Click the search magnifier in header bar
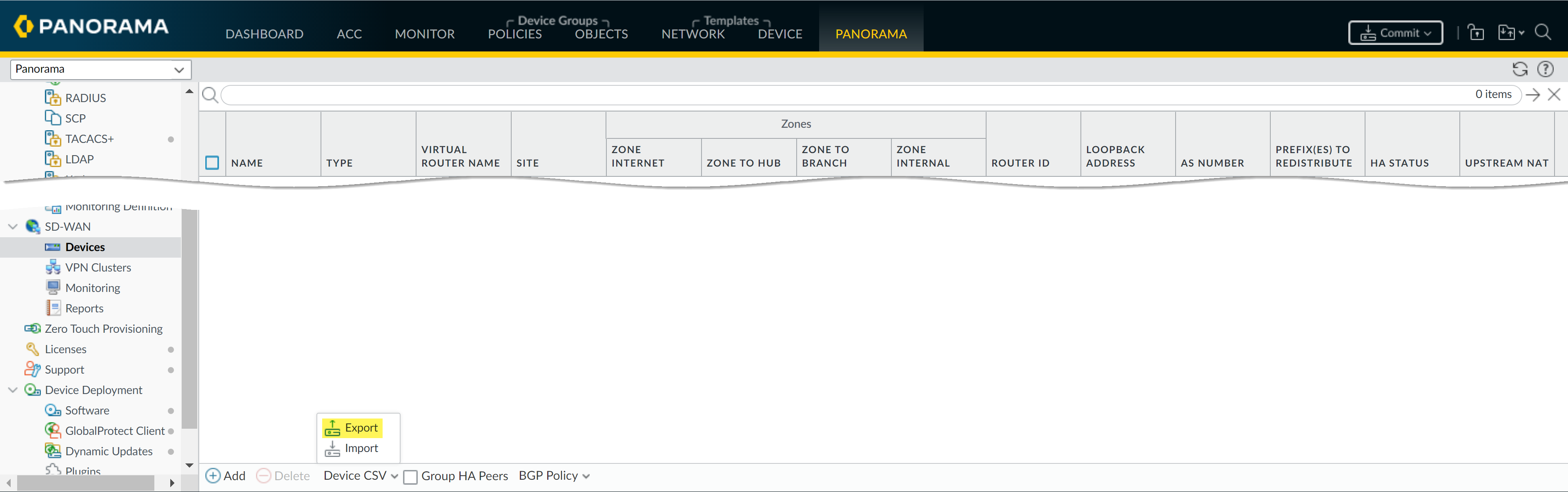 tap(1542, 32)
